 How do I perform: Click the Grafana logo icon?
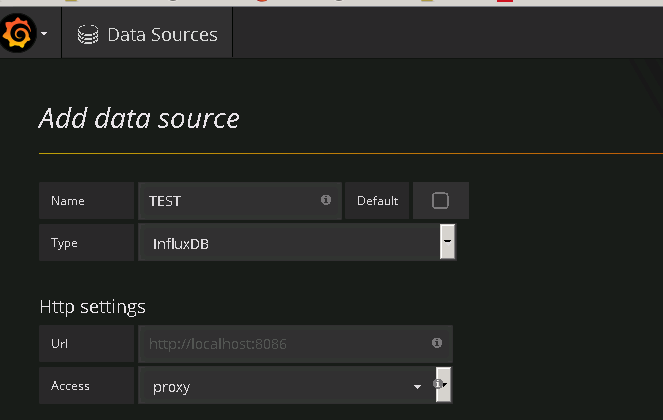click(17, 34)
